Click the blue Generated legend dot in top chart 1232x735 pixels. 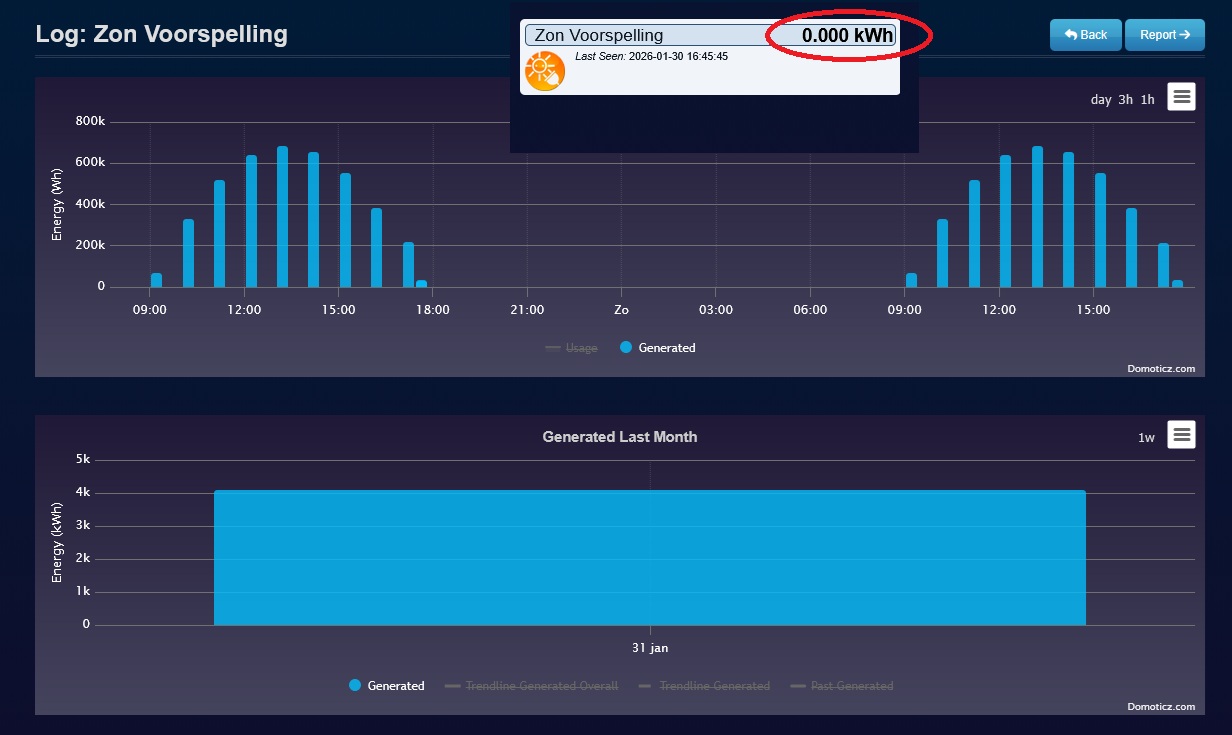[626, 348]
